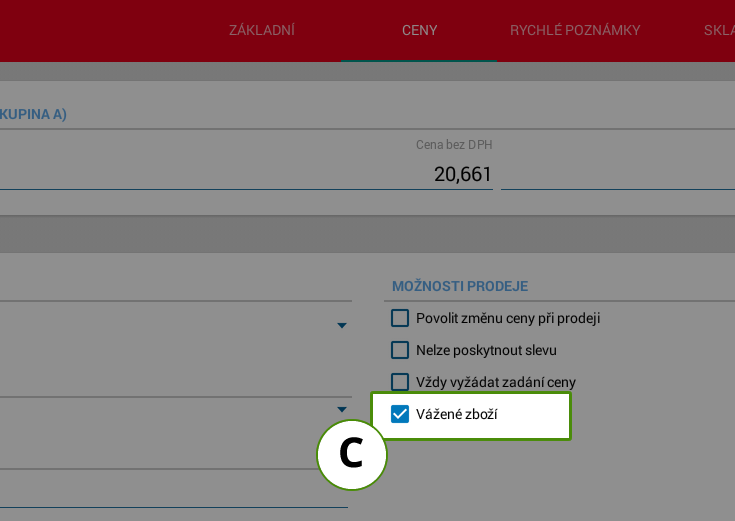Select the CENY tab

[x=420, y=30]
